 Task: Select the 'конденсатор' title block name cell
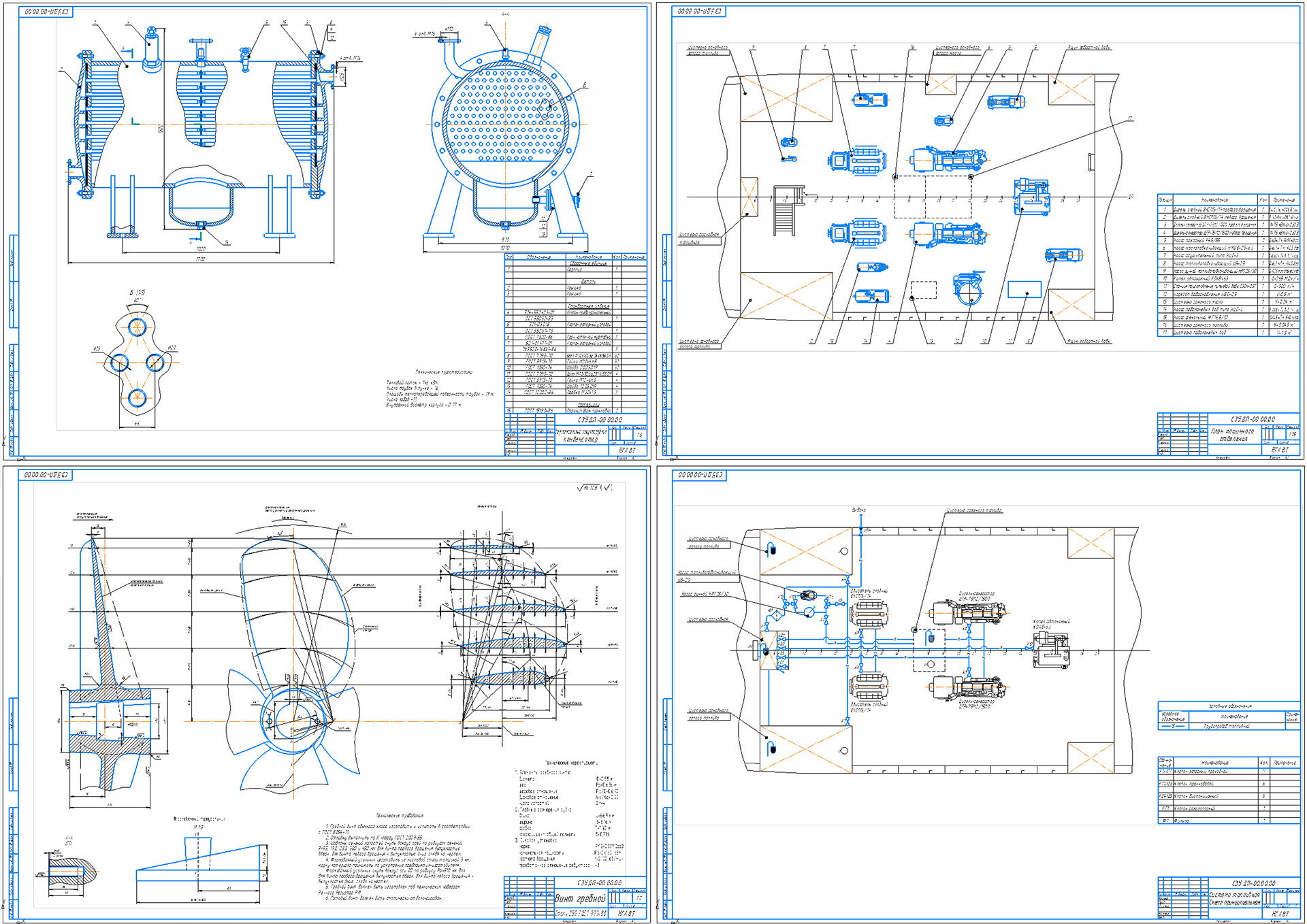tap(581, 435)
